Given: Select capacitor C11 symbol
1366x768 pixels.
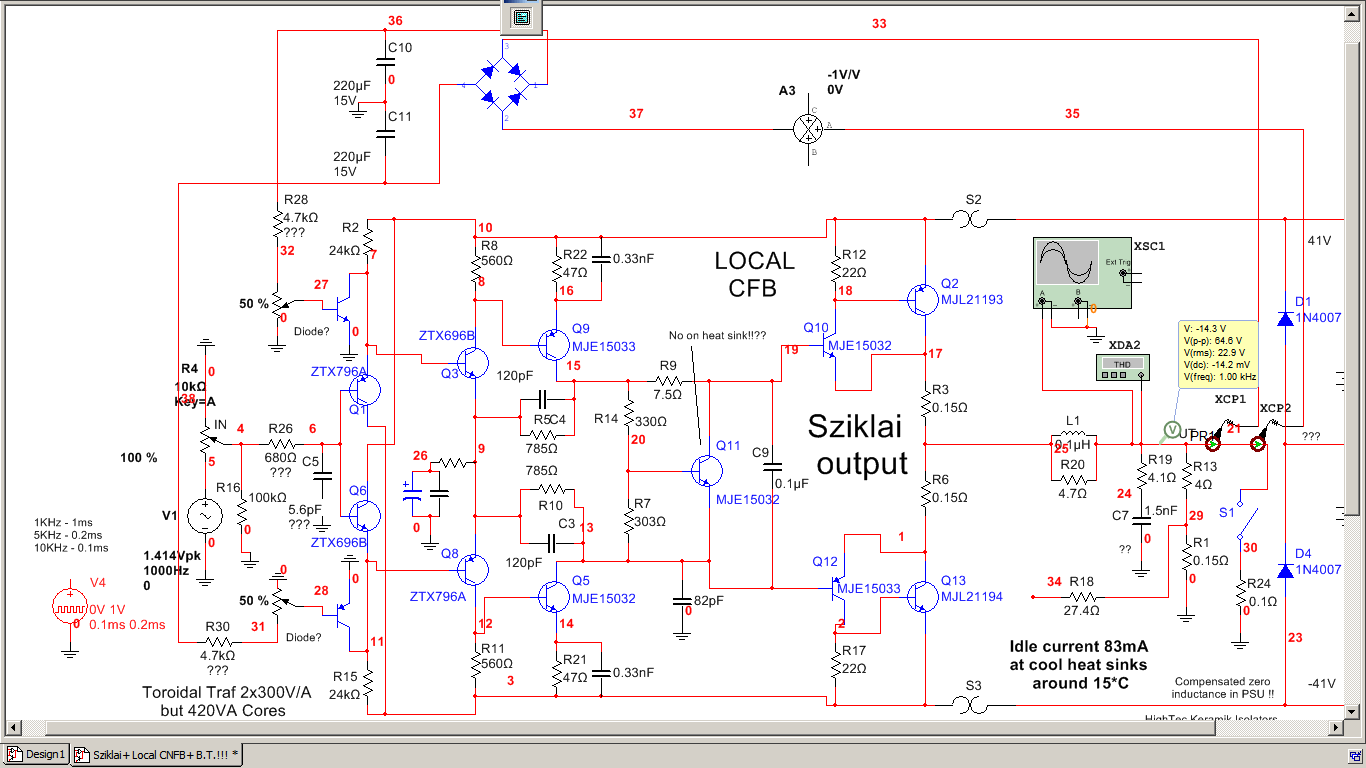Looking at the screenshot, I should pyautogui.click(x=385, y=132).
